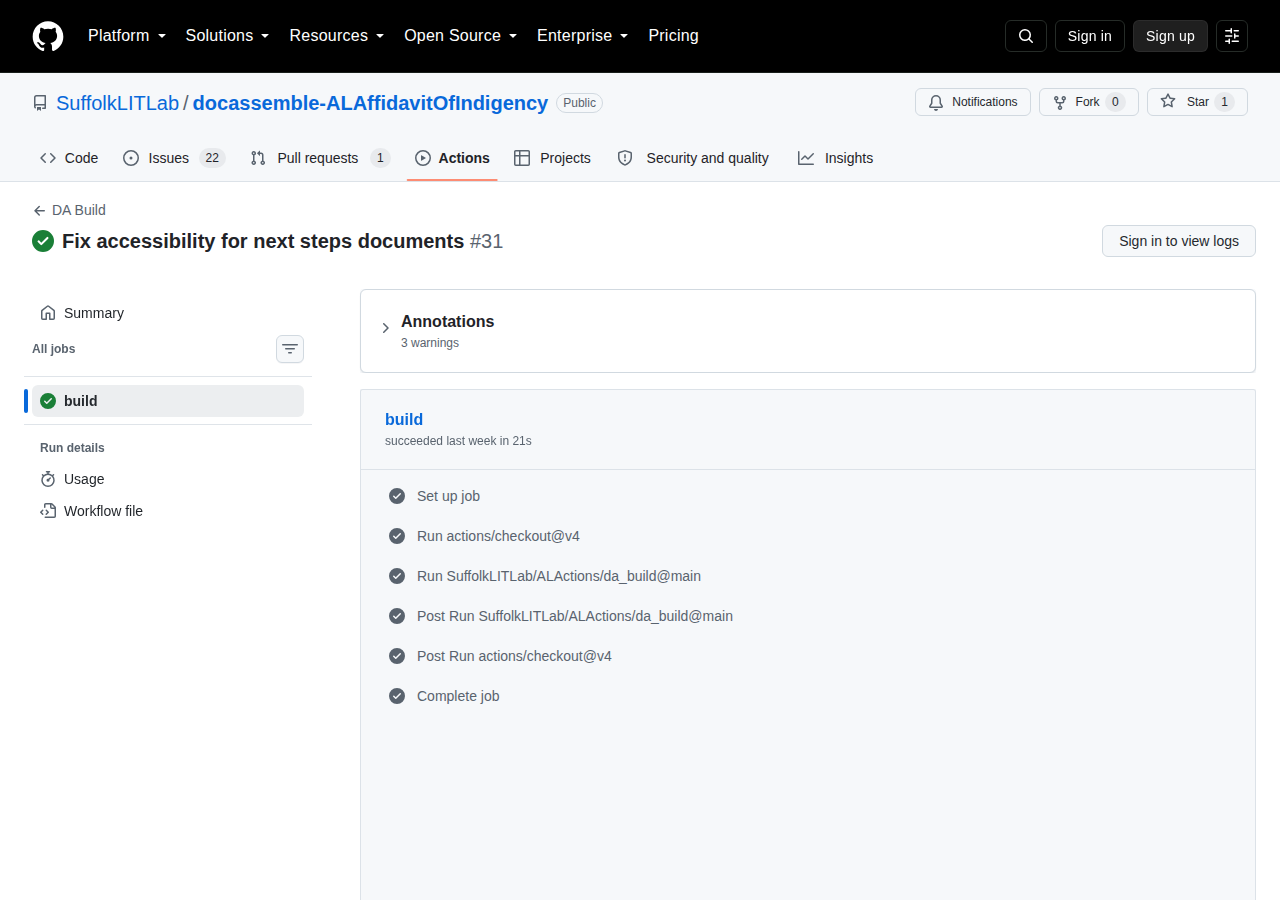
Task: Click the Issues count 22 badge
Action: 212,158
